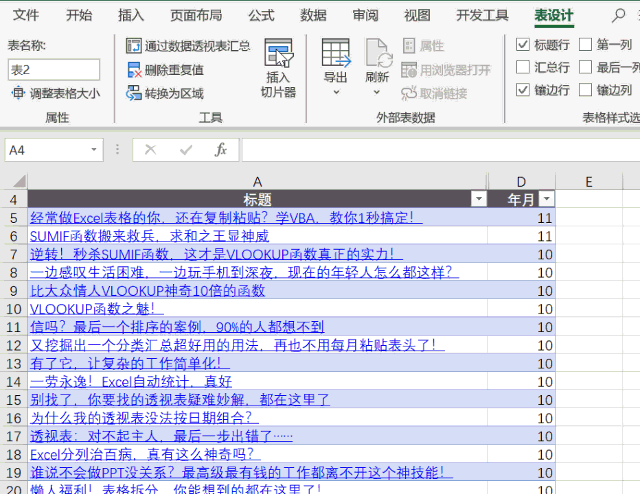Select row 12 header
The height and width of the screenshot is (494, 640).
point(13,345)
